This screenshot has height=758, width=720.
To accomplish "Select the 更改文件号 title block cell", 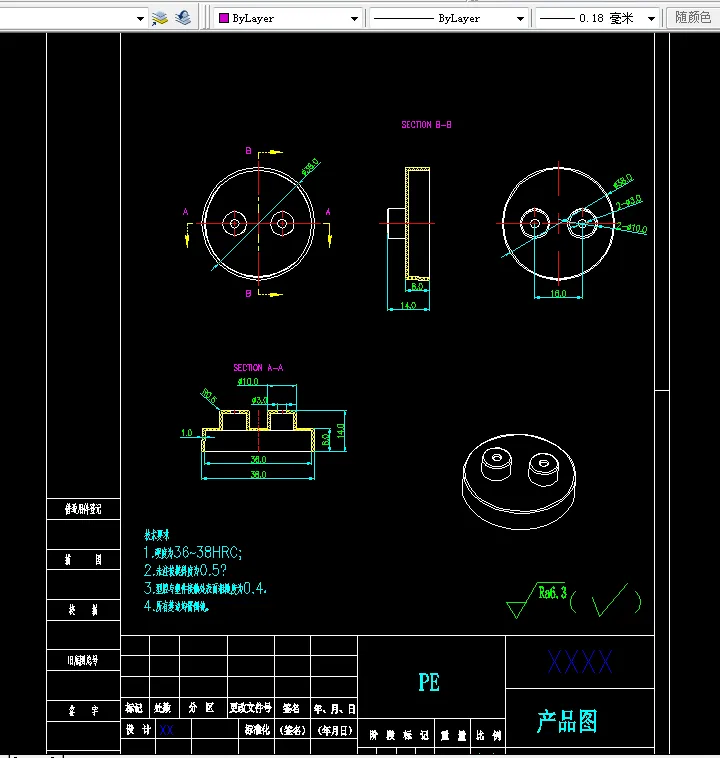I will 250,708.
